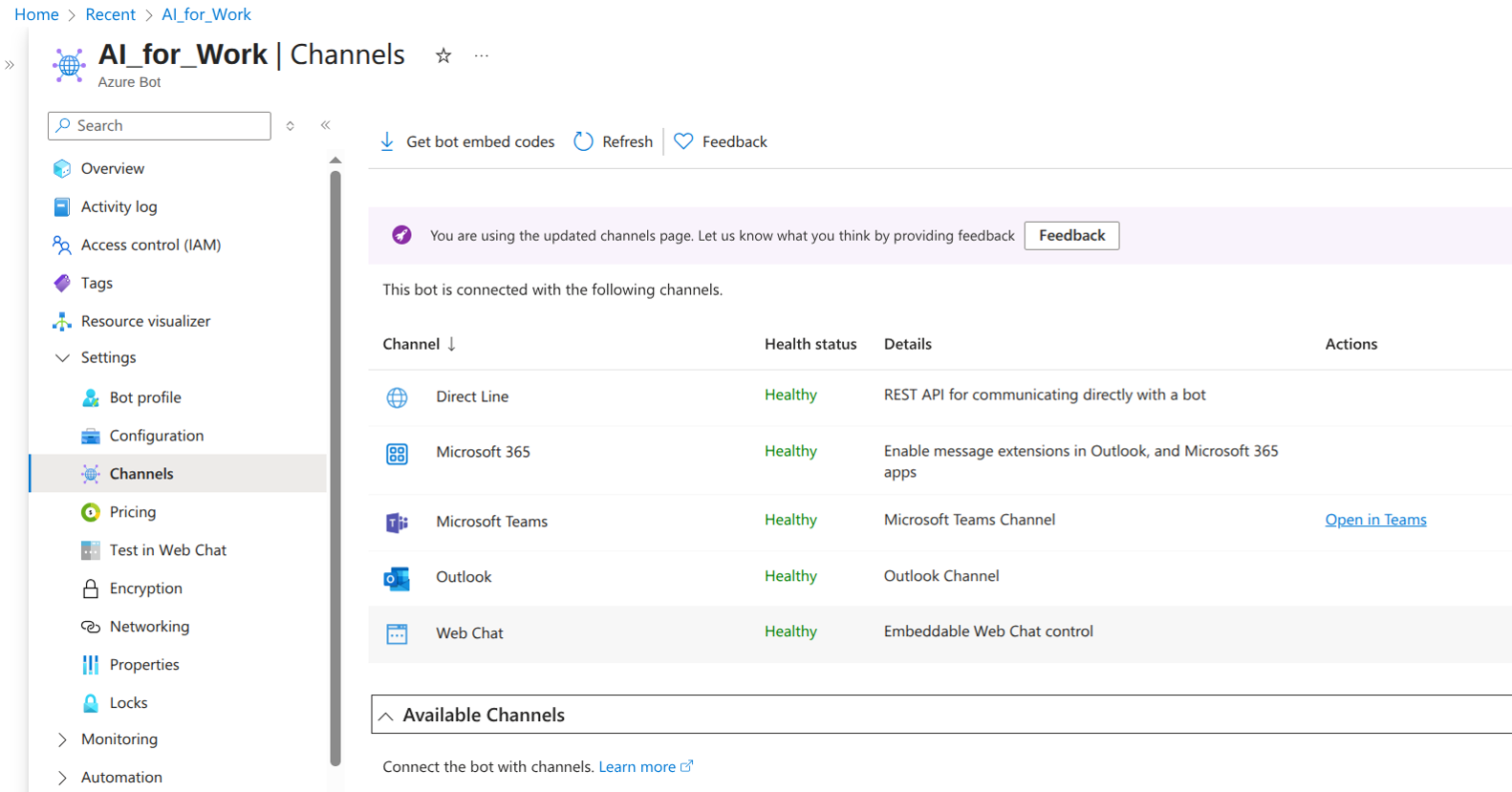Click the Bot profile icon

[x=91, y=397]
